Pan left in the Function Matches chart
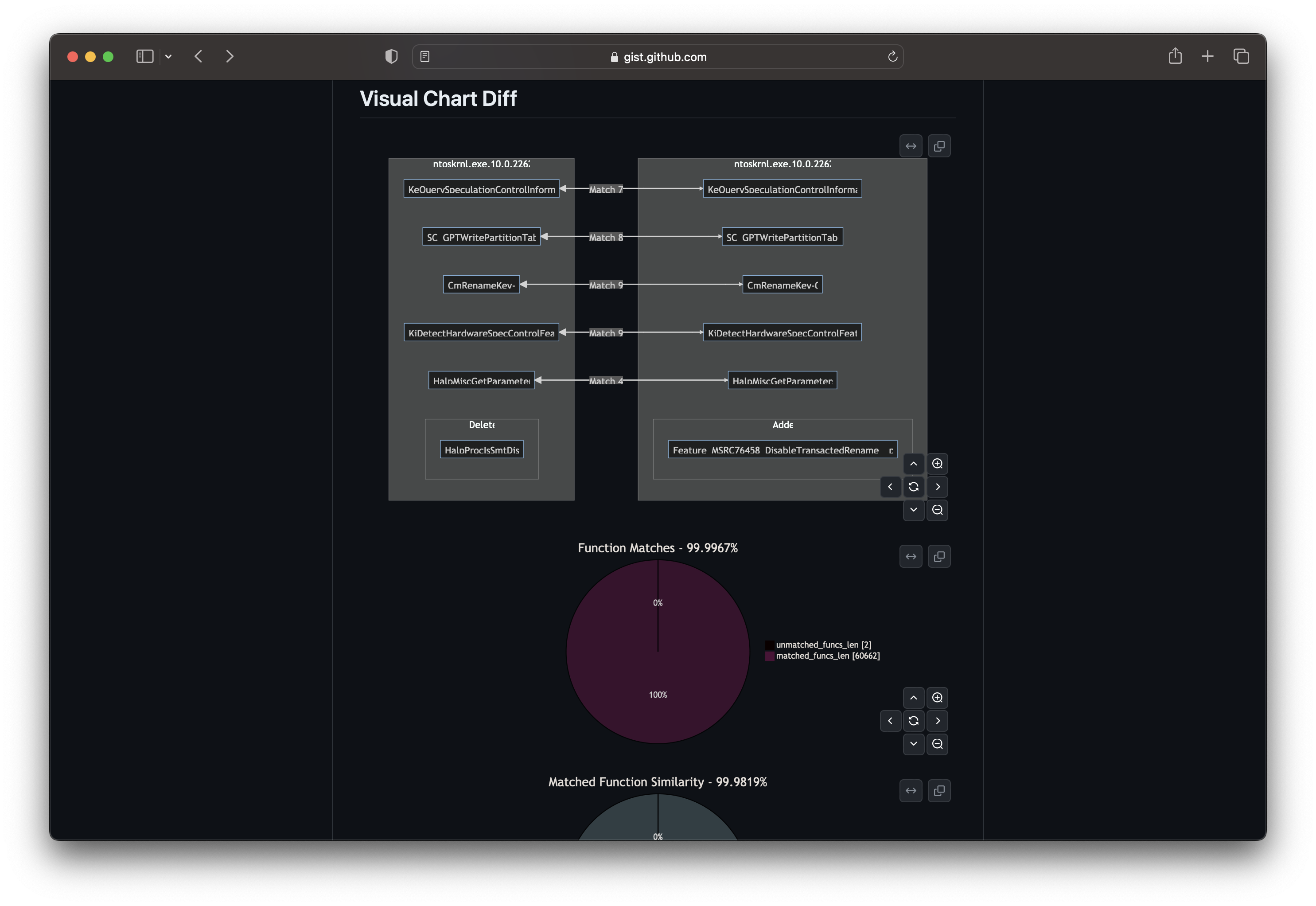1316x906 pixels. click(890, 720)
